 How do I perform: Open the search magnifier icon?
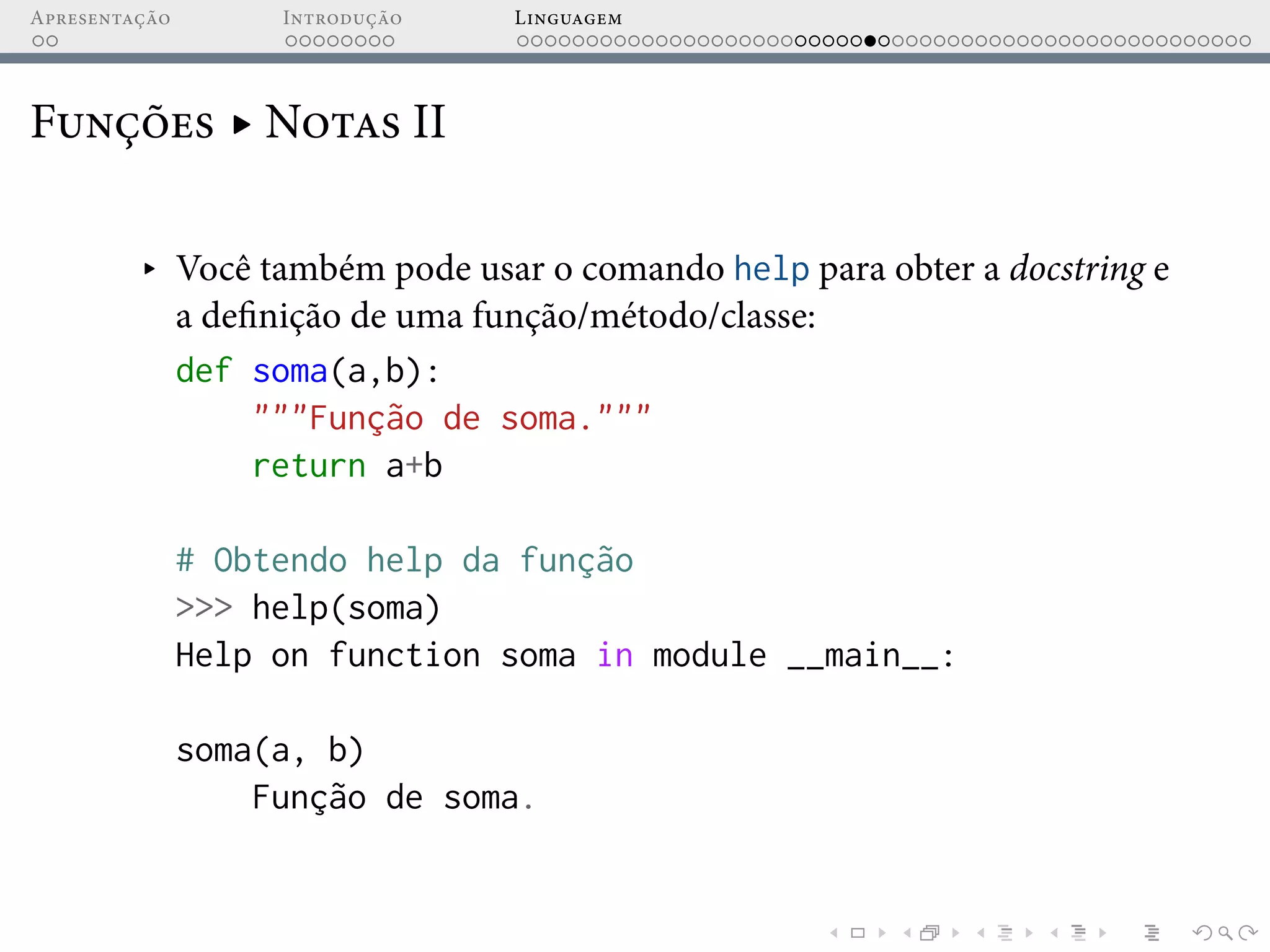[1225, 933]
